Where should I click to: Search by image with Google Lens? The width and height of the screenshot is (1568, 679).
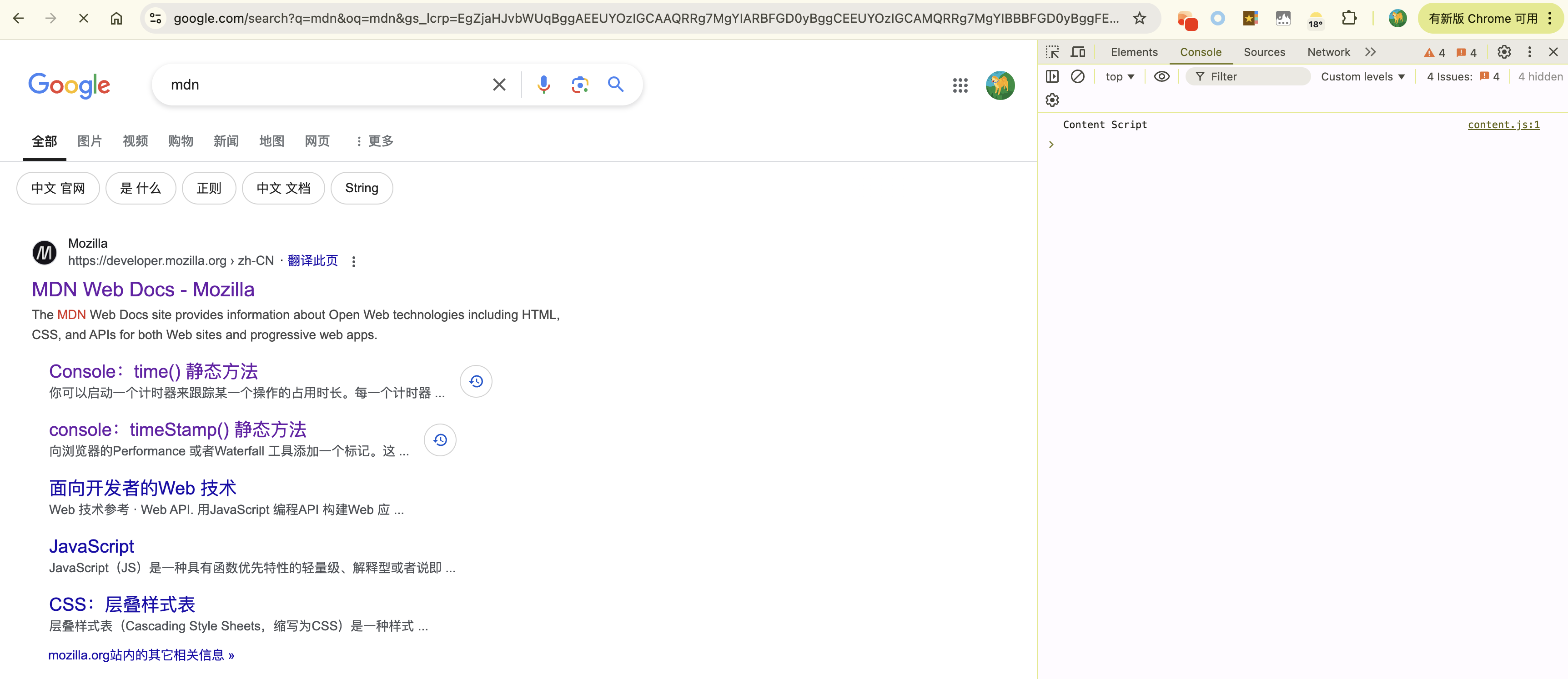(579, 85)
